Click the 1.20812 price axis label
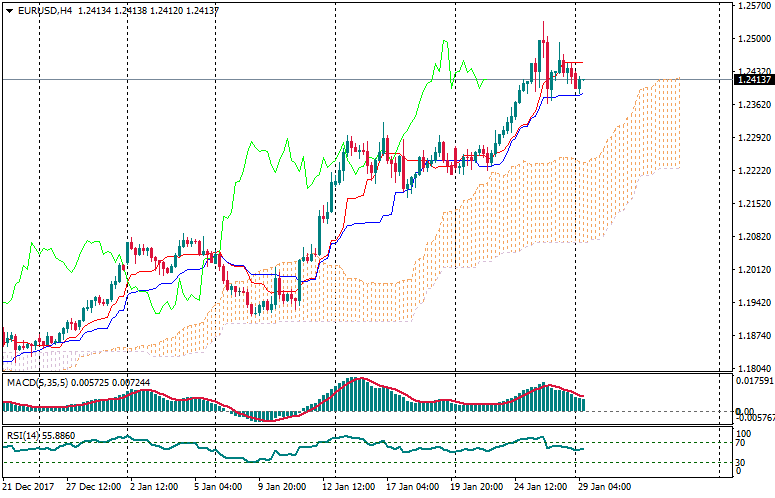Image resolution: width=775 pixels, height=498 pixels. point(754,237)
